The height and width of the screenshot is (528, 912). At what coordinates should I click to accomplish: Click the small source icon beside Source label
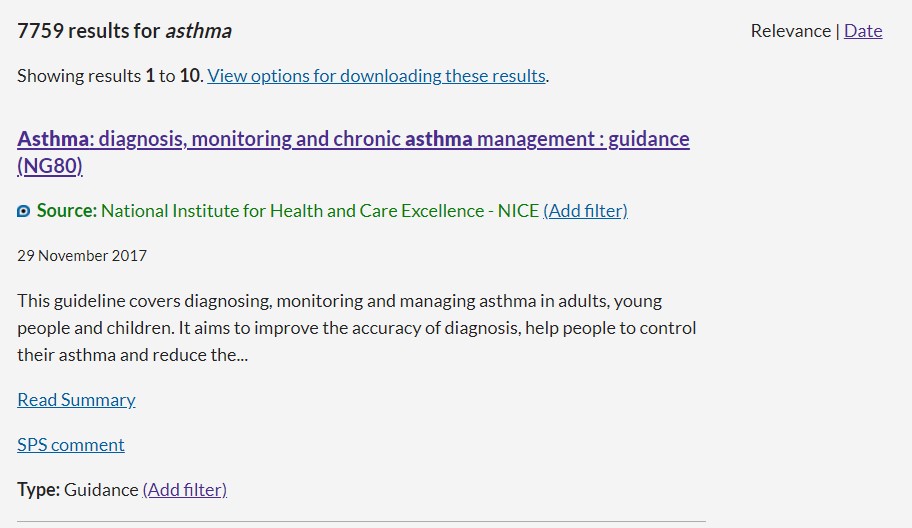pos(24,211)
